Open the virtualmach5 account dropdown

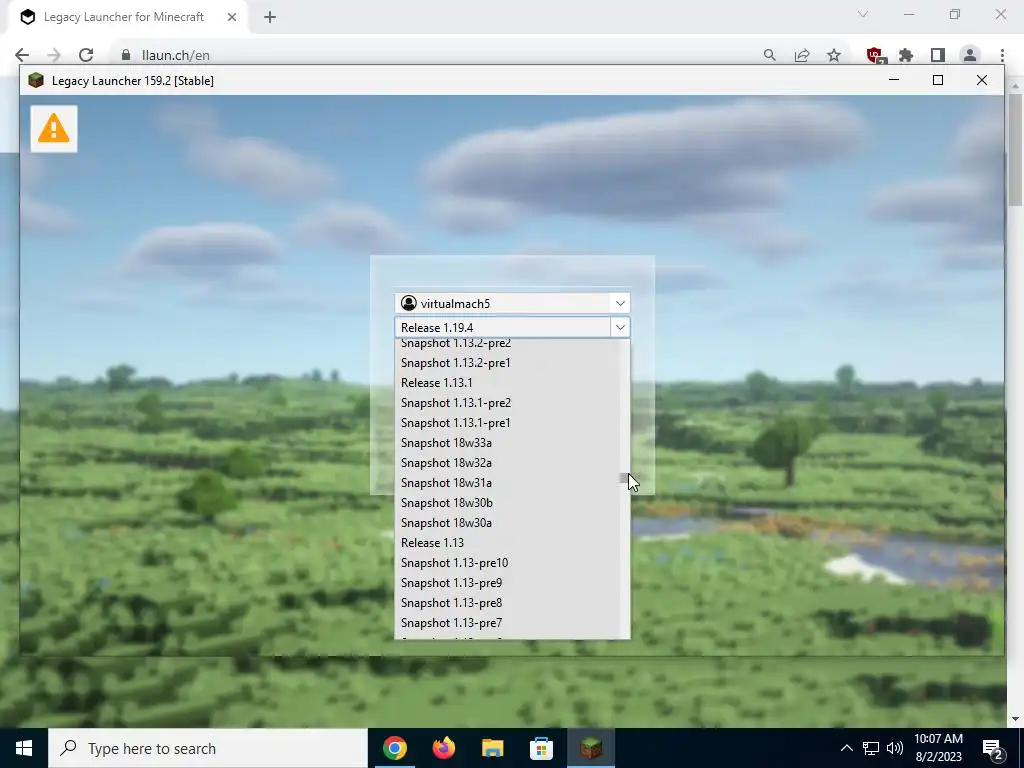620,303
